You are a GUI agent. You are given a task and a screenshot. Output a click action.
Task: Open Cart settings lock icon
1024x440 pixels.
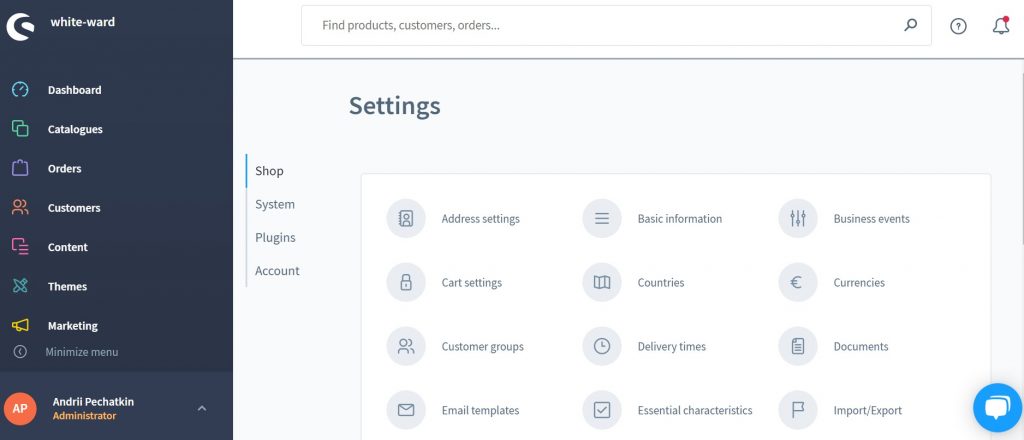pos(406,283)
